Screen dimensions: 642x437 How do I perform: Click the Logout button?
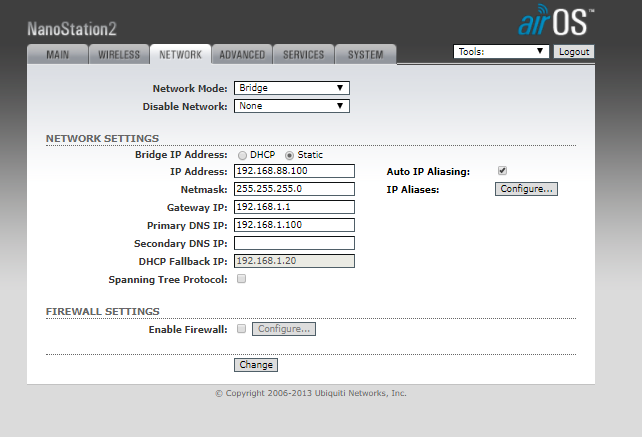574,51
